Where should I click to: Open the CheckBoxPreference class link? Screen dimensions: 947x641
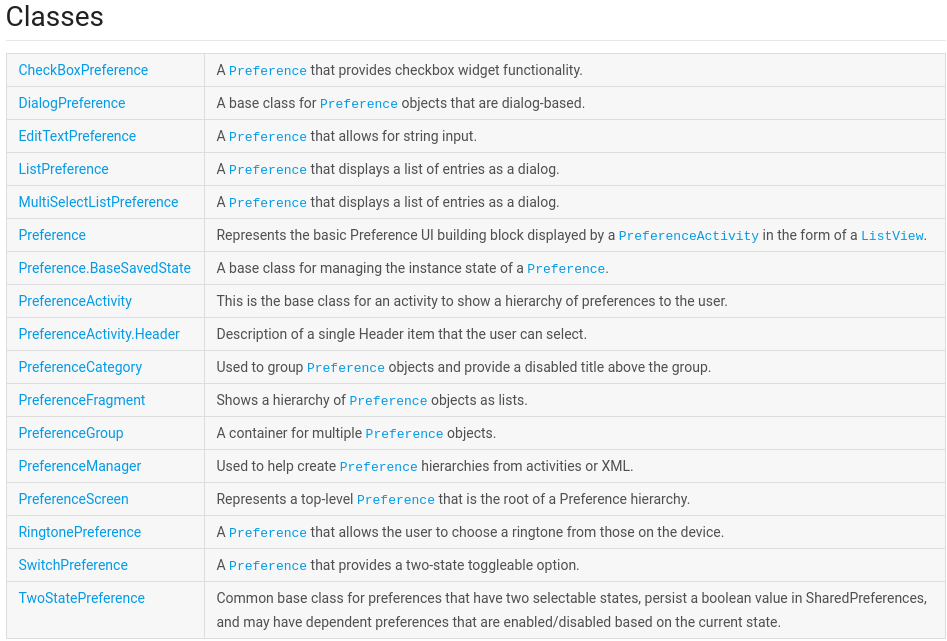tap(83, 70)
